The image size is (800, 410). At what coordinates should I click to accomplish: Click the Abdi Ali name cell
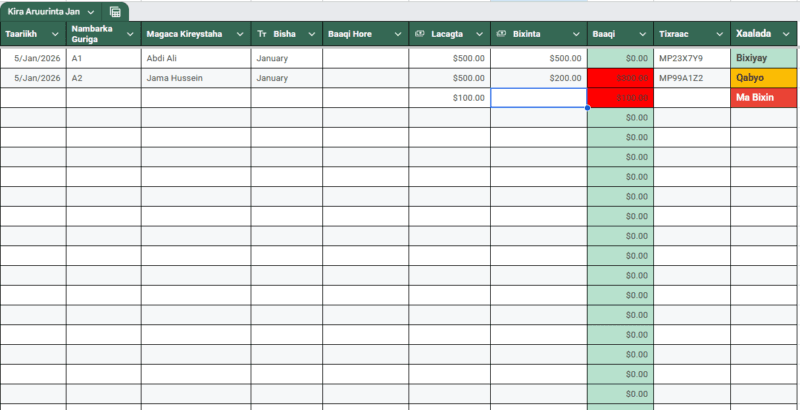[x=195, y=58]
